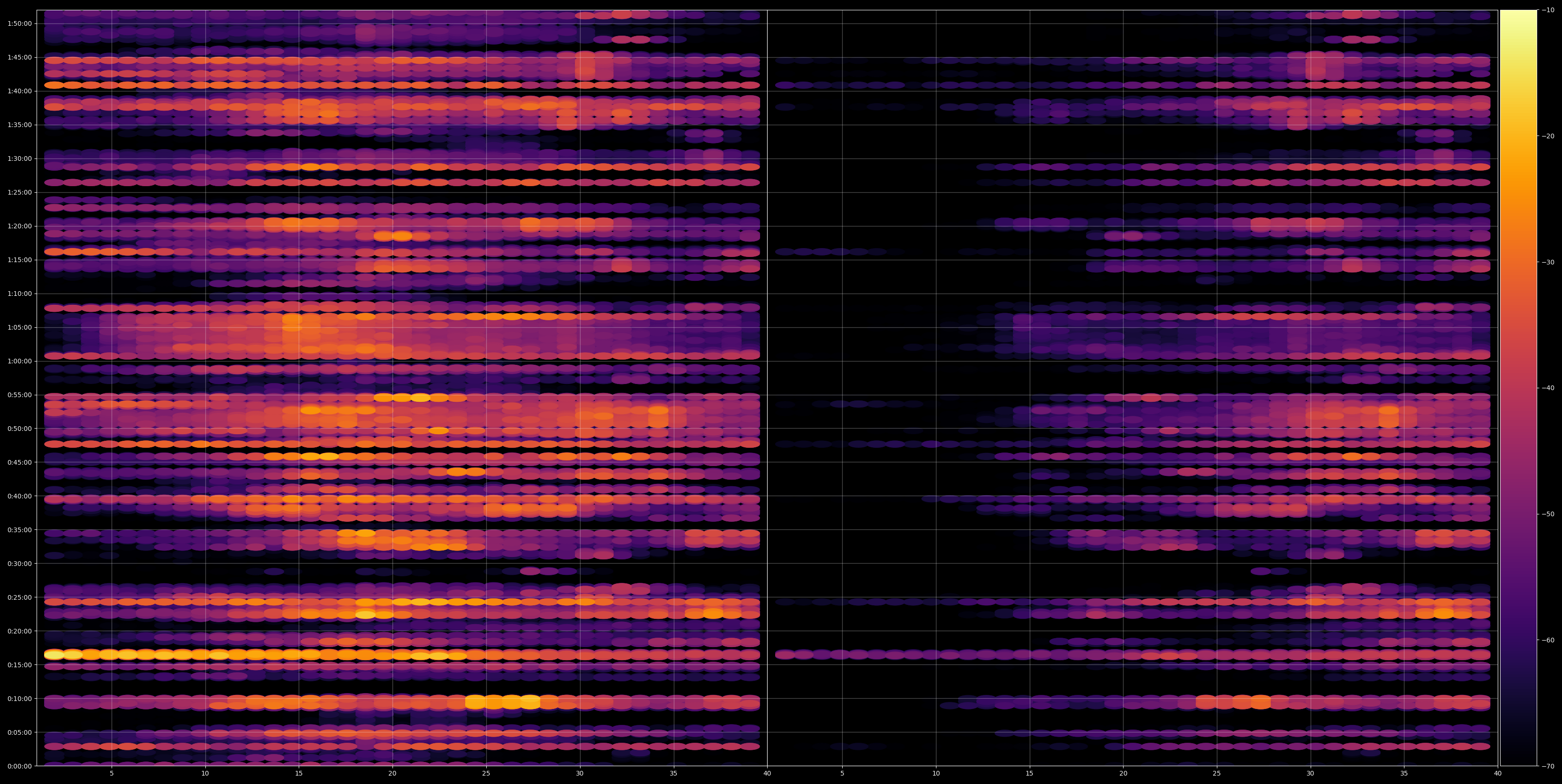
Task: Click the 0:15:00 time axis label
Action: pyautogui.click(x=19, y=664)
